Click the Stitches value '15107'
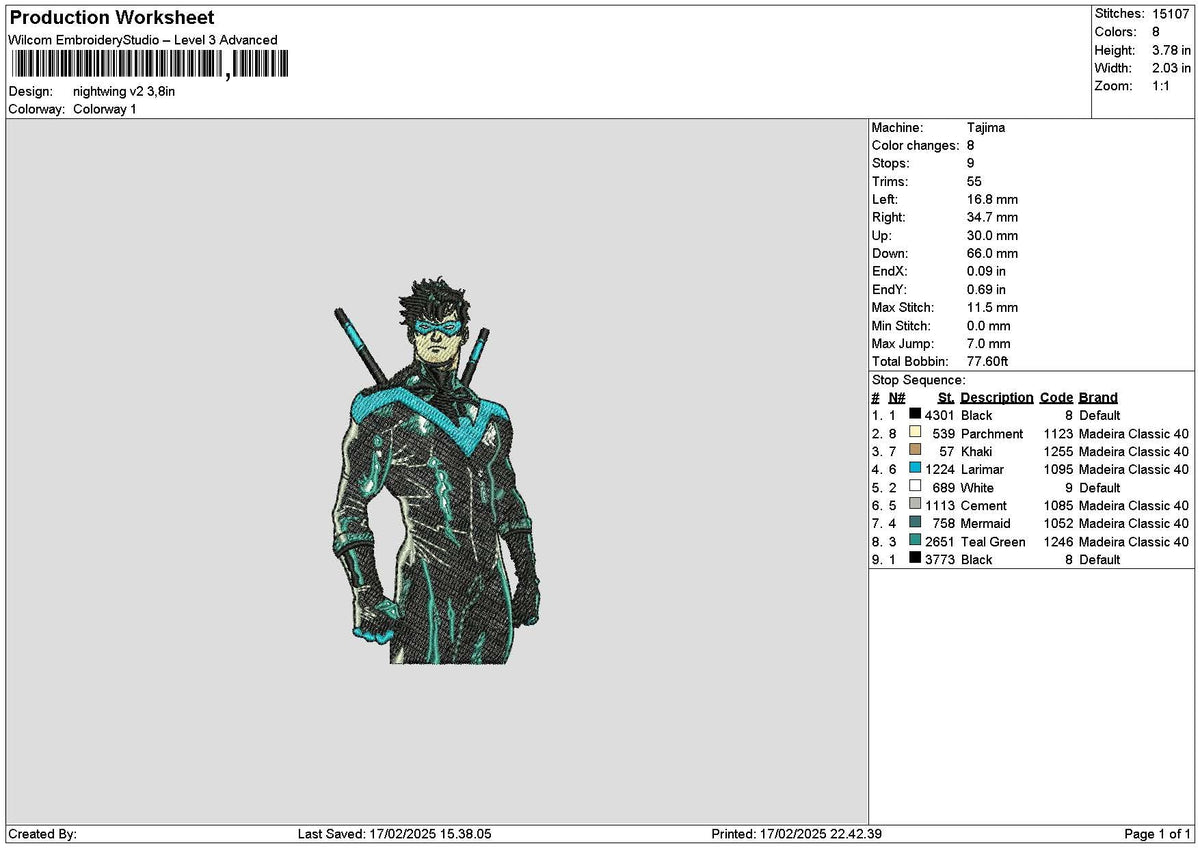1200x848 pixels. 1169,14
